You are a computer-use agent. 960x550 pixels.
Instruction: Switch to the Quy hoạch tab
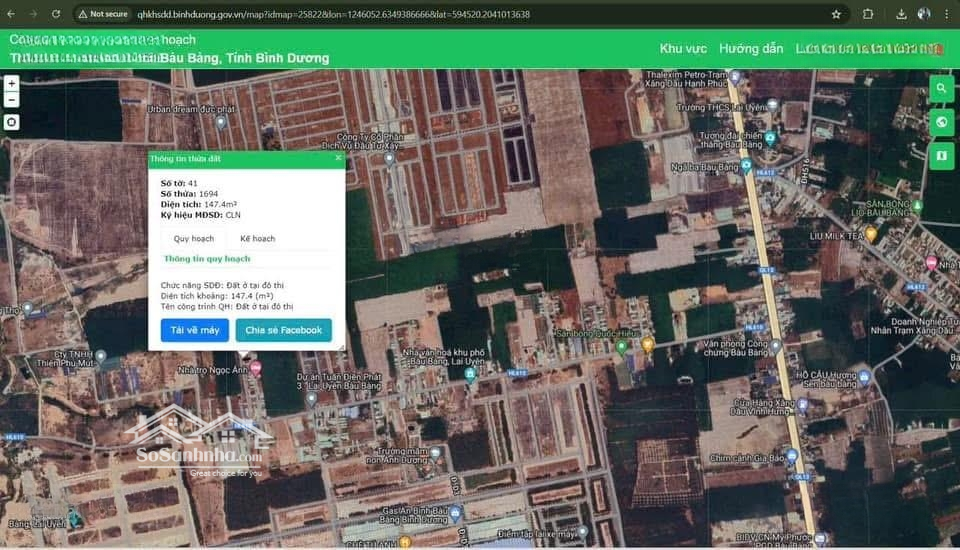pos(194,239)
